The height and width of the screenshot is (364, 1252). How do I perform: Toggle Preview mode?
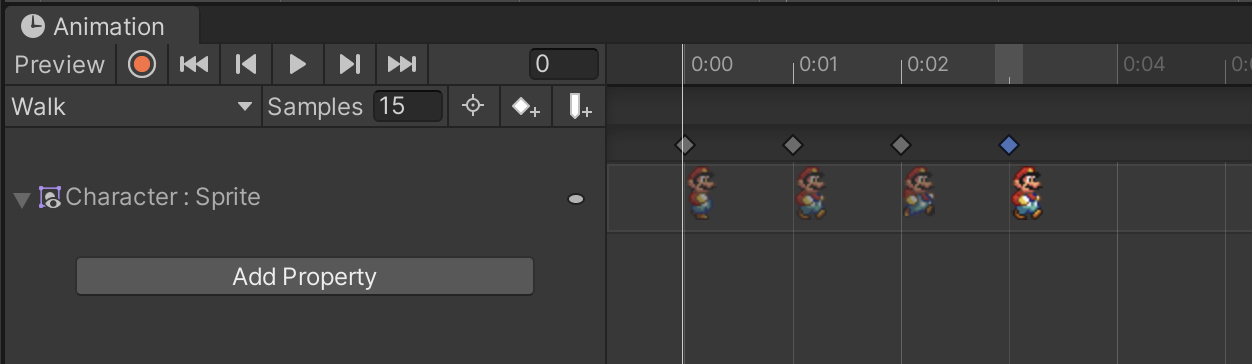60,64
